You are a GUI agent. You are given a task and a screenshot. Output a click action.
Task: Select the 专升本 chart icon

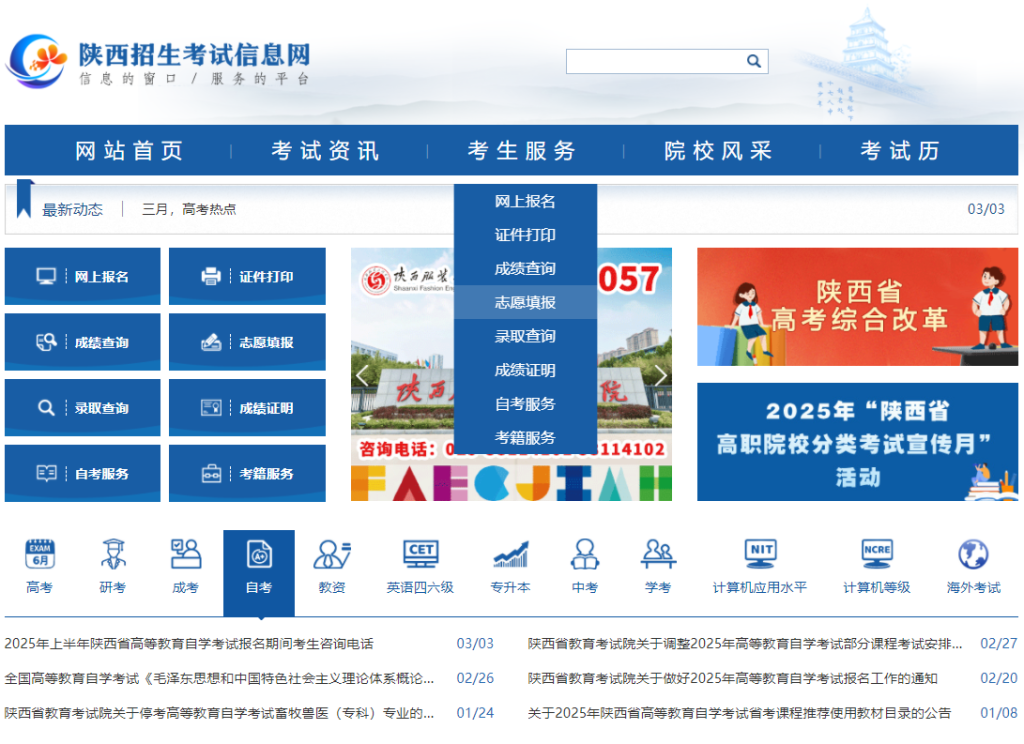(x=510, y=555)
